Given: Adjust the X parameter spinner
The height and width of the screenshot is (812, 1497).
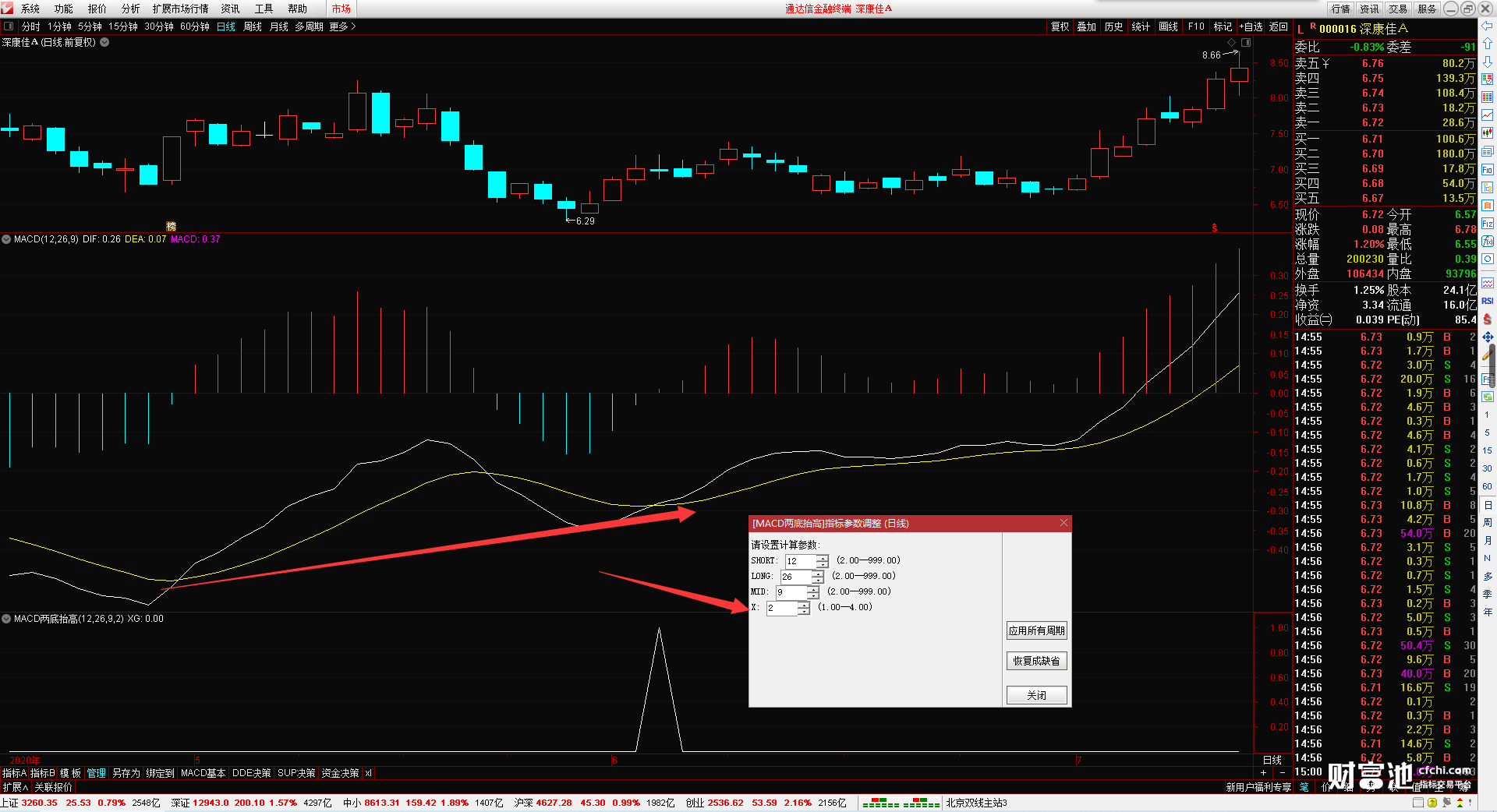Looking at the screenshot, I should point(804,608).
